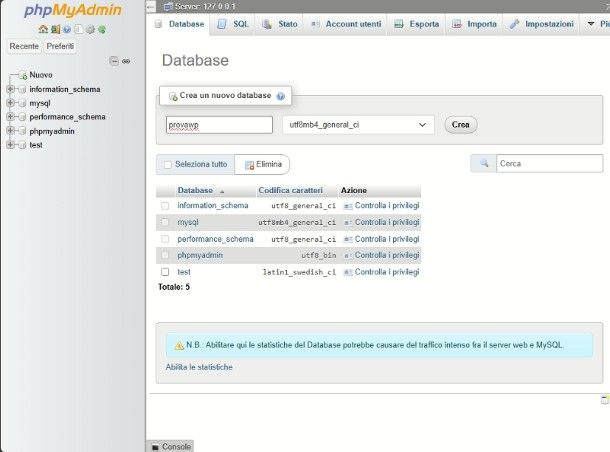Tick the Seleziona tutto checkbox
Viewport: 610px width, 452px height.
point(168,165)
